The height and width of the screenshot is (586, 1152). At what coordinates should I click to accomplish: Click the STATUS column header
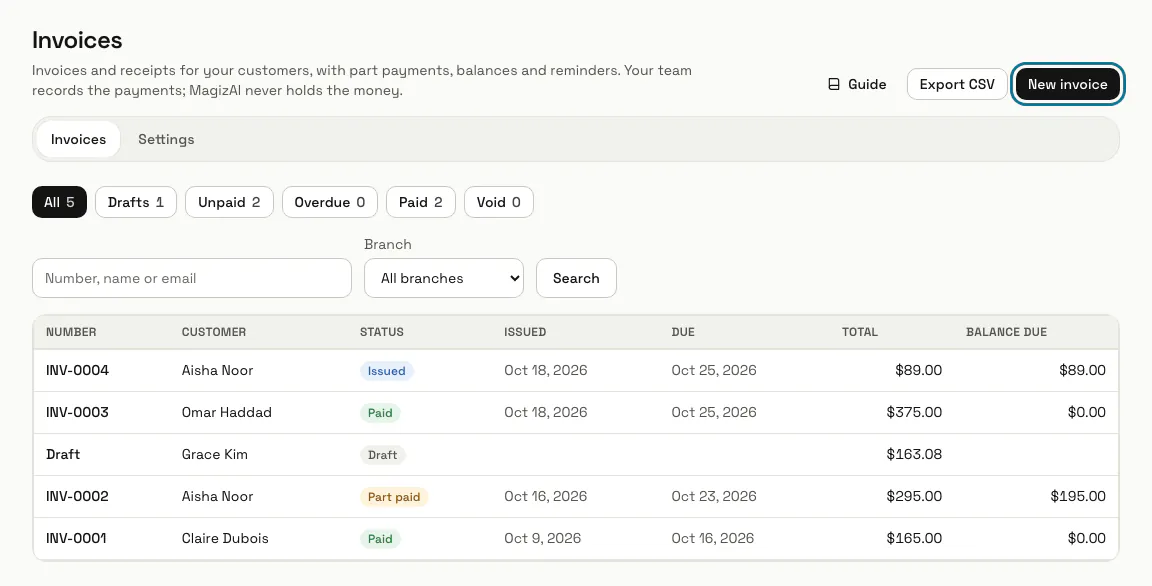(382, 332)
